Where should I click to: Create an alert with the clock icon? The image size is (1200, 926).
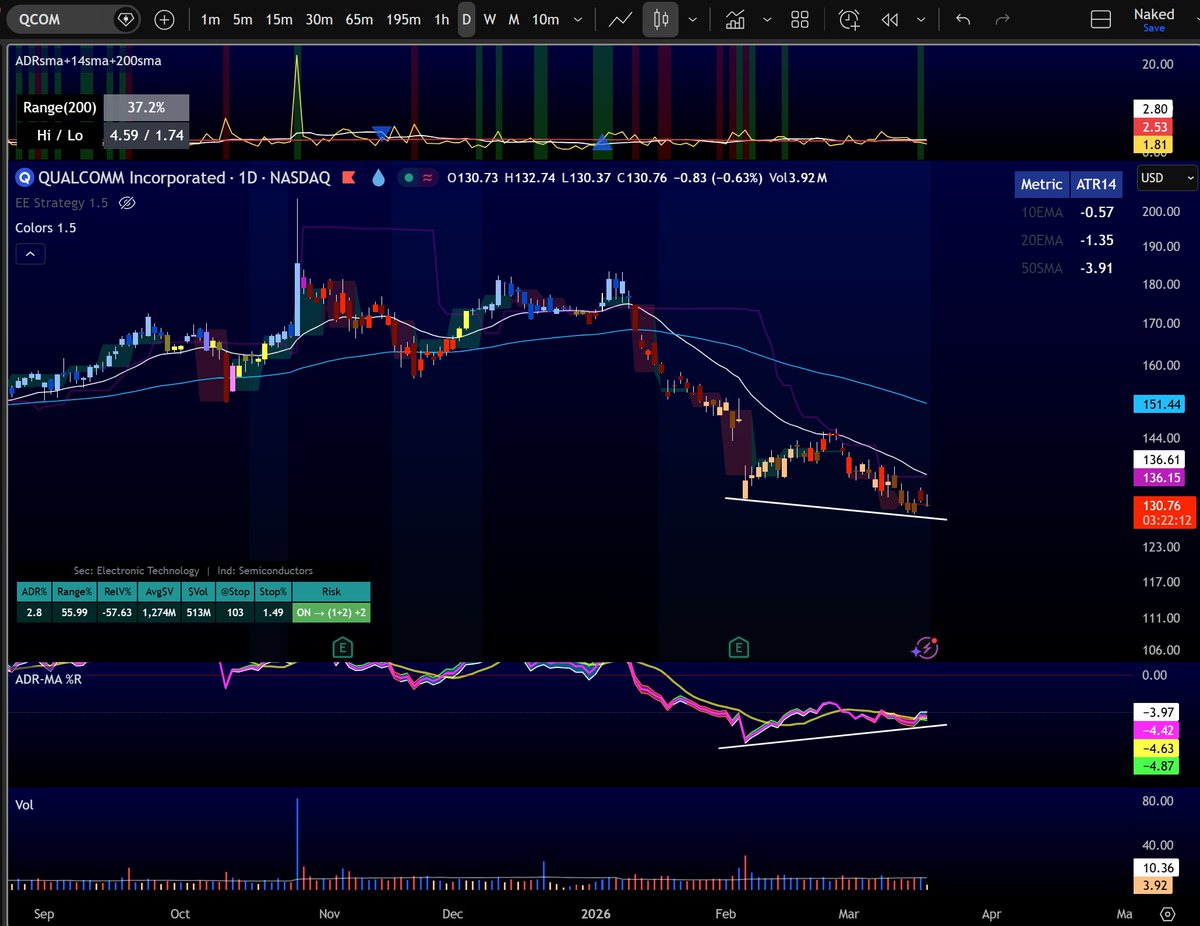click(849, 19)
